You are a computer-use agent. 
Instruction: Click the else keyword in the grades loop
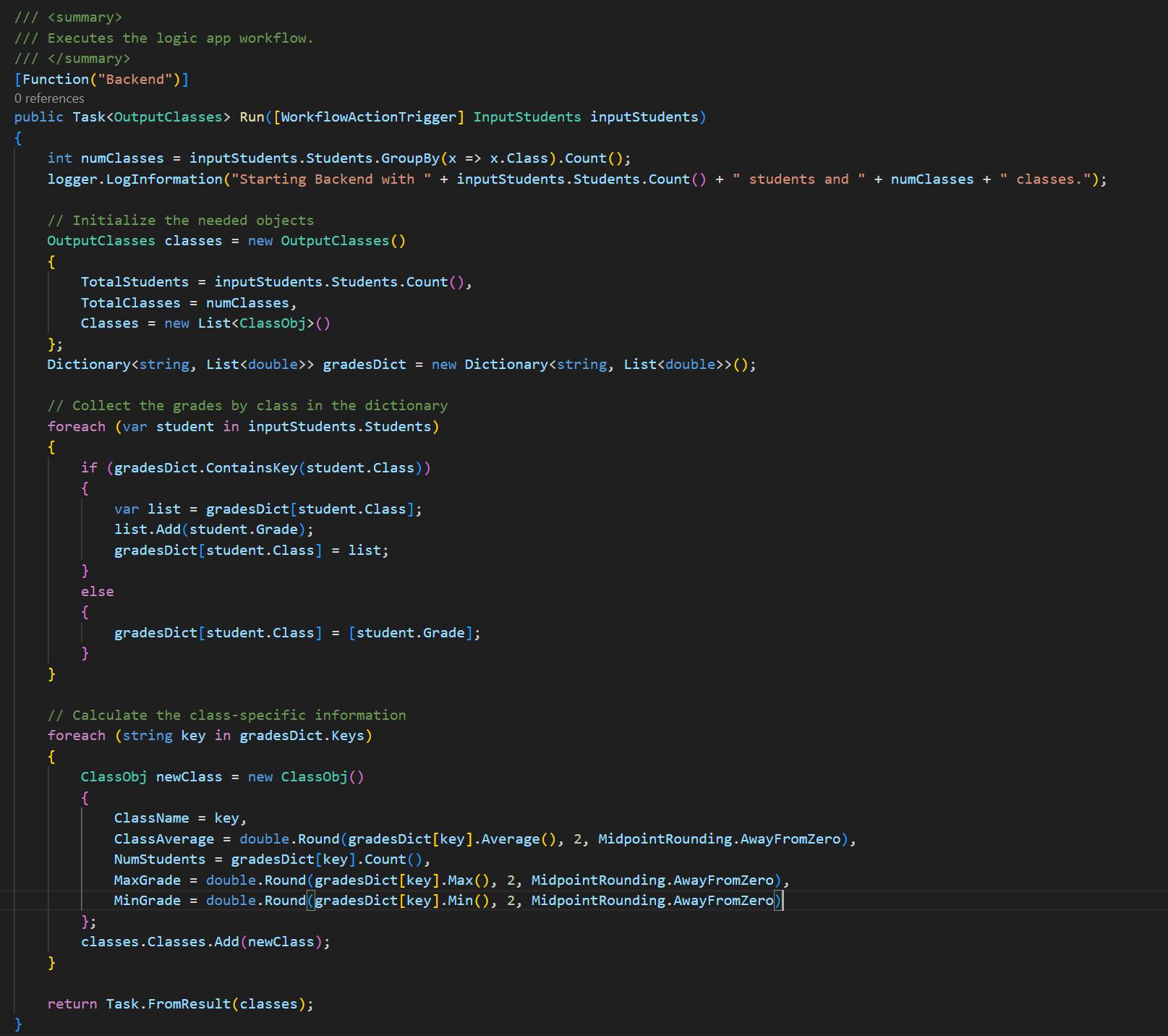point(97,591)
